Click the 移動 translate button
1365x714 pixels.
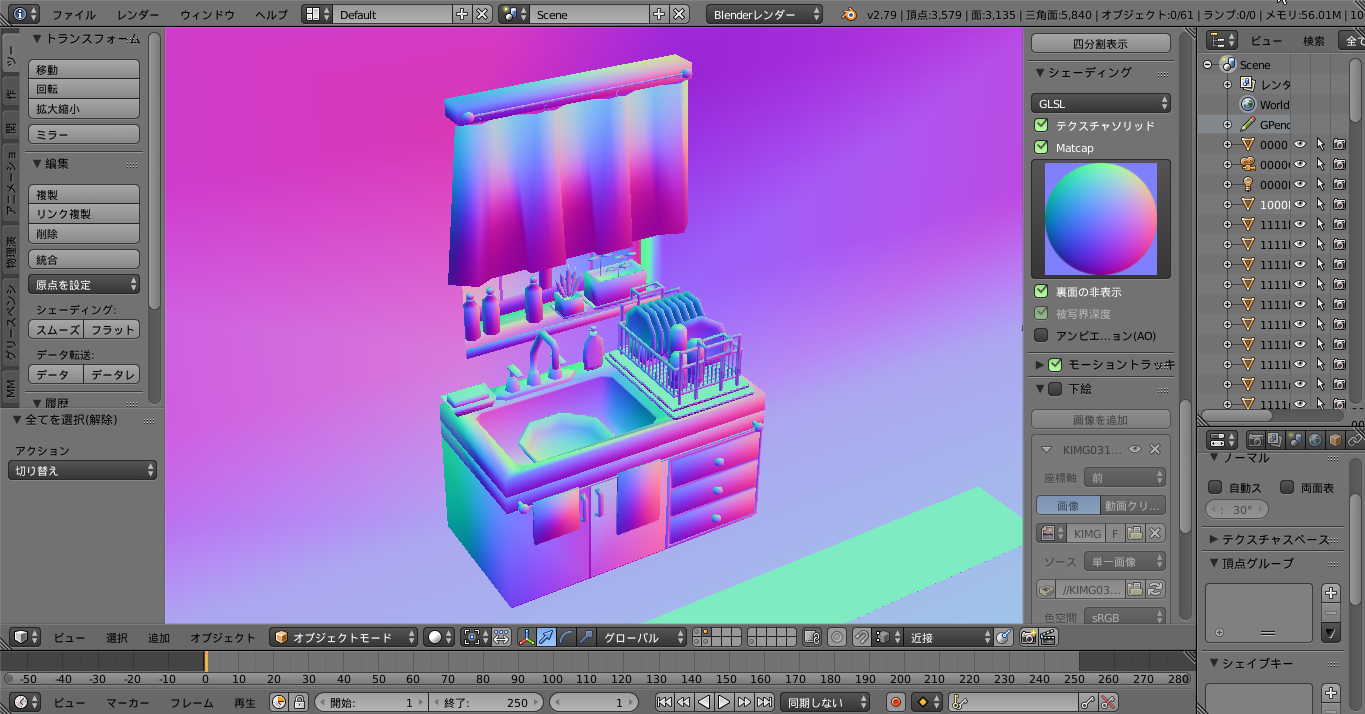pos(84,69)
